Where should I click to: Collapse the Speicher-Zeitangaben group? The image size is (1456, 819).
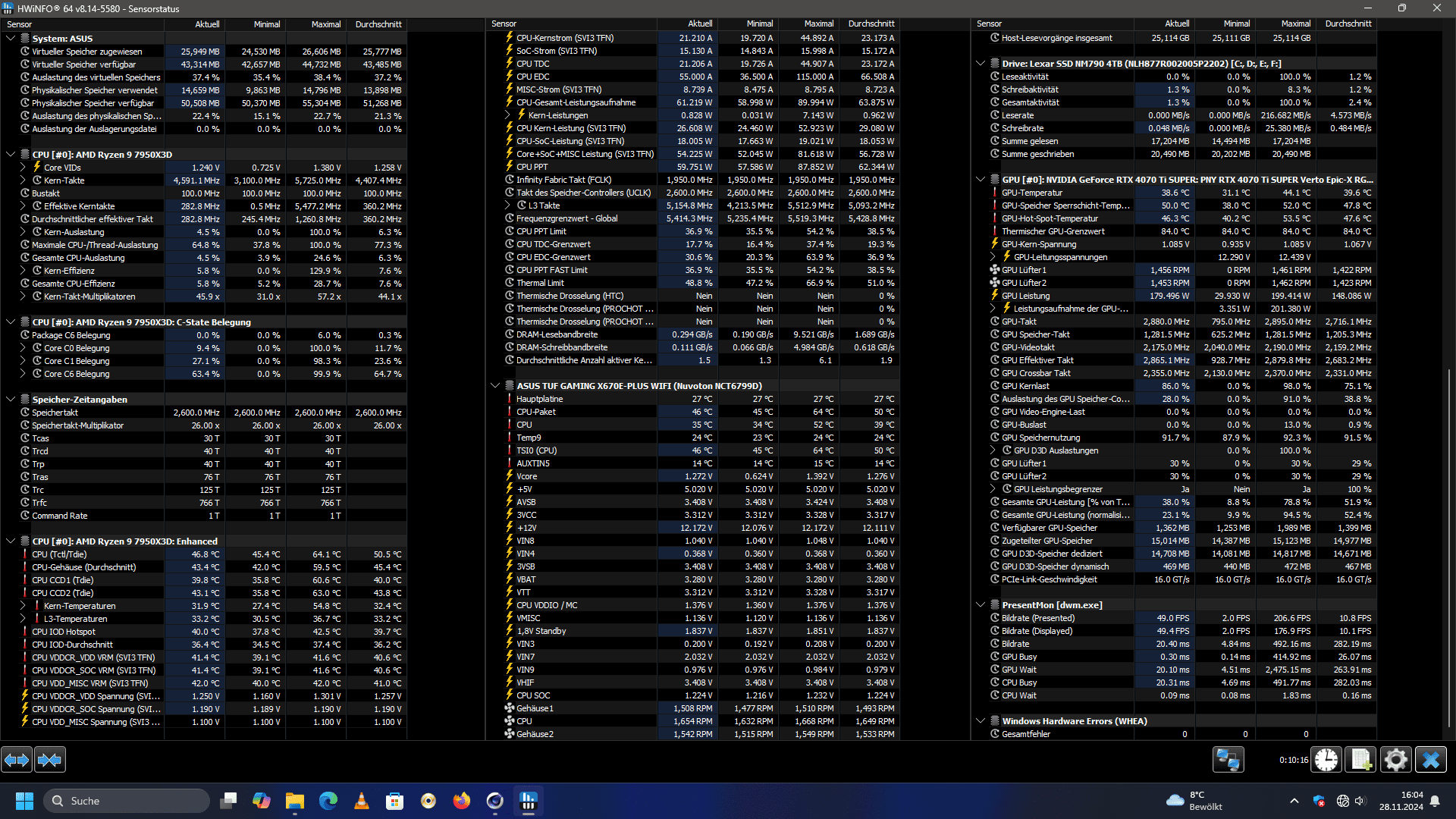coord(11,400)
